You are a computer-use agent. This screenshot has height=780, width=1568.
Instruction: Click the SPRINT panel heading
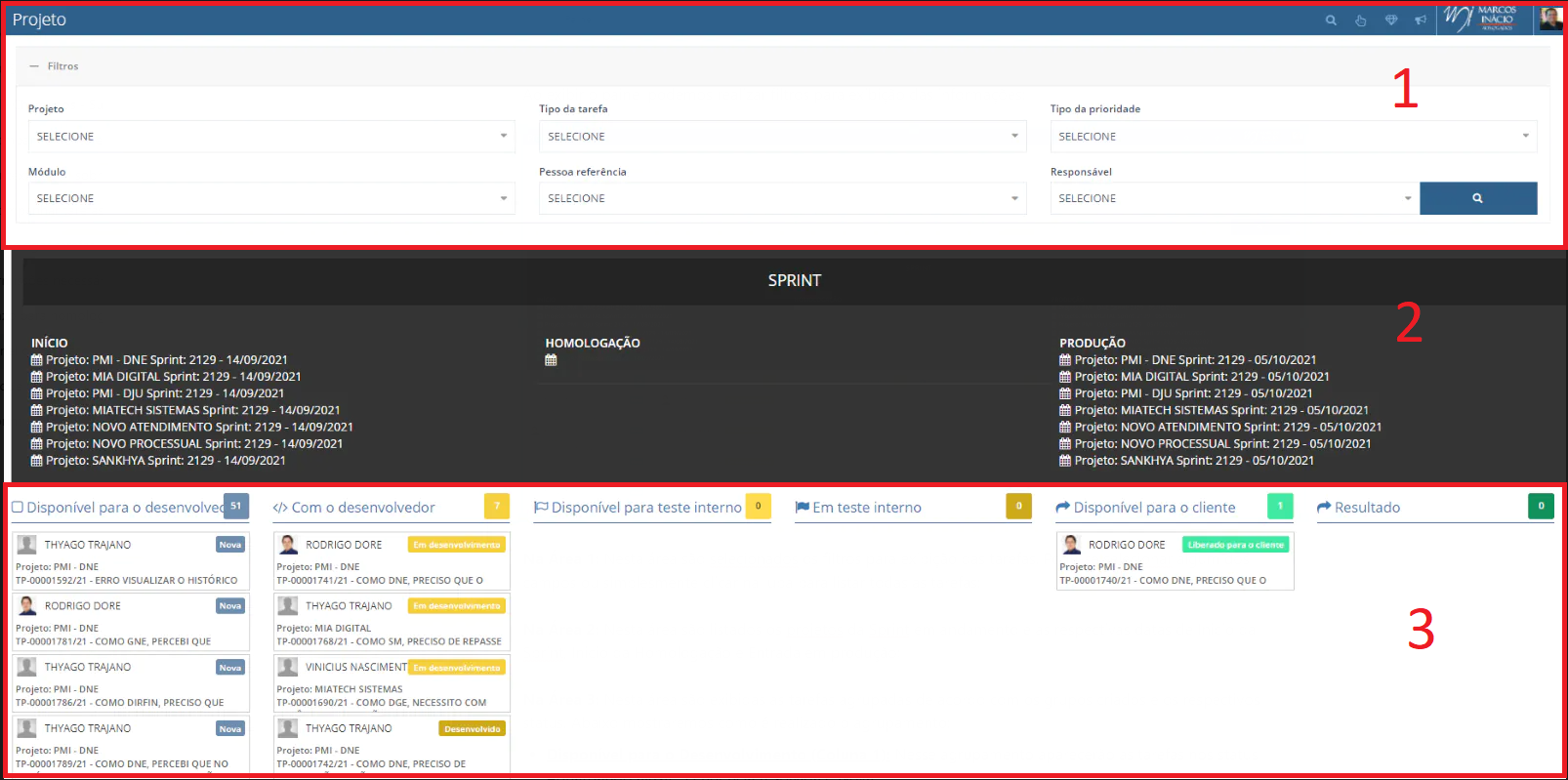[795, 281]
